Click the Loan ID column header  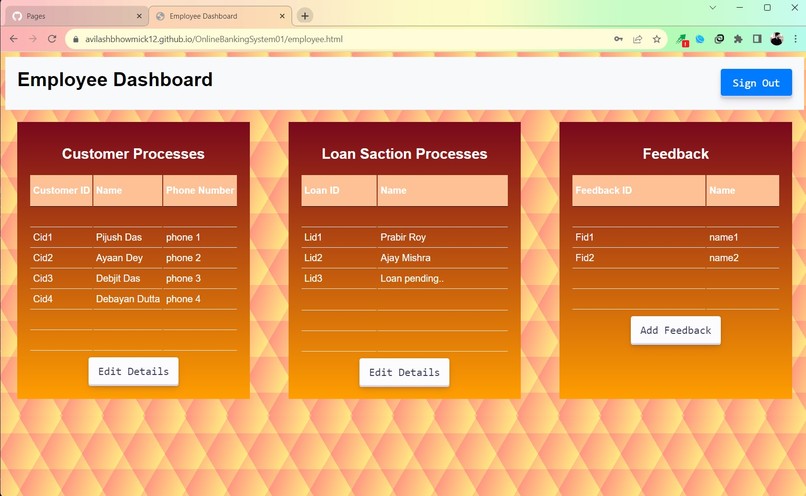[339, 190]
